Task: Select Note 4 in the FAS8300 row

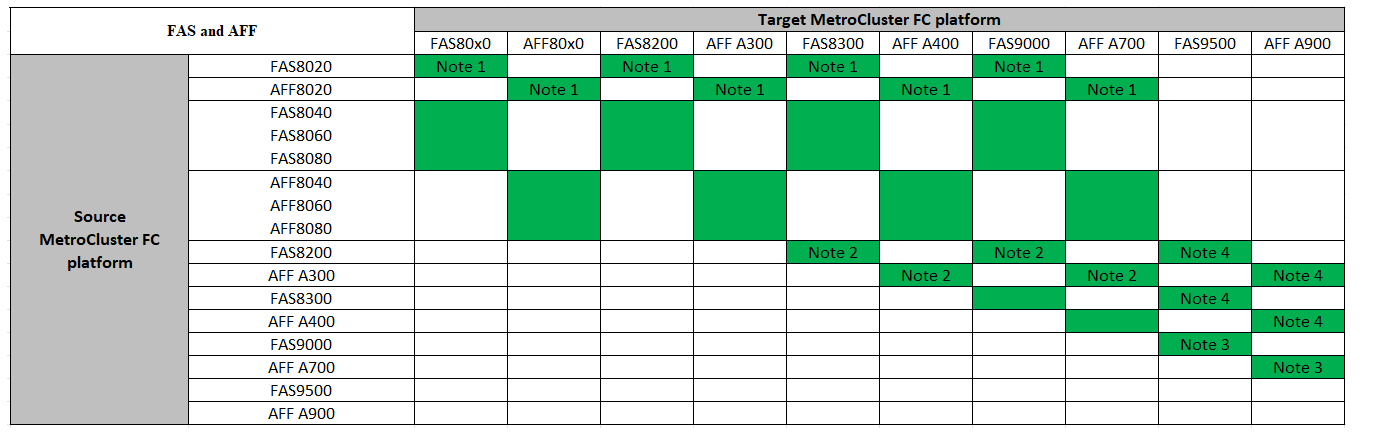Action: click(1204, 299)
